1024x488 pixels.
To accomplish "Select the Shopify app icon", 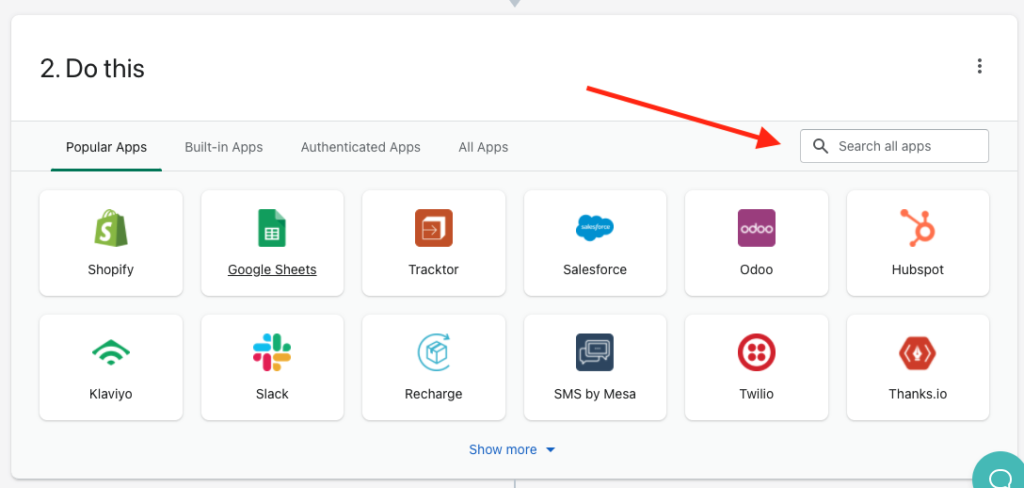I will click(x=110, y=228).
